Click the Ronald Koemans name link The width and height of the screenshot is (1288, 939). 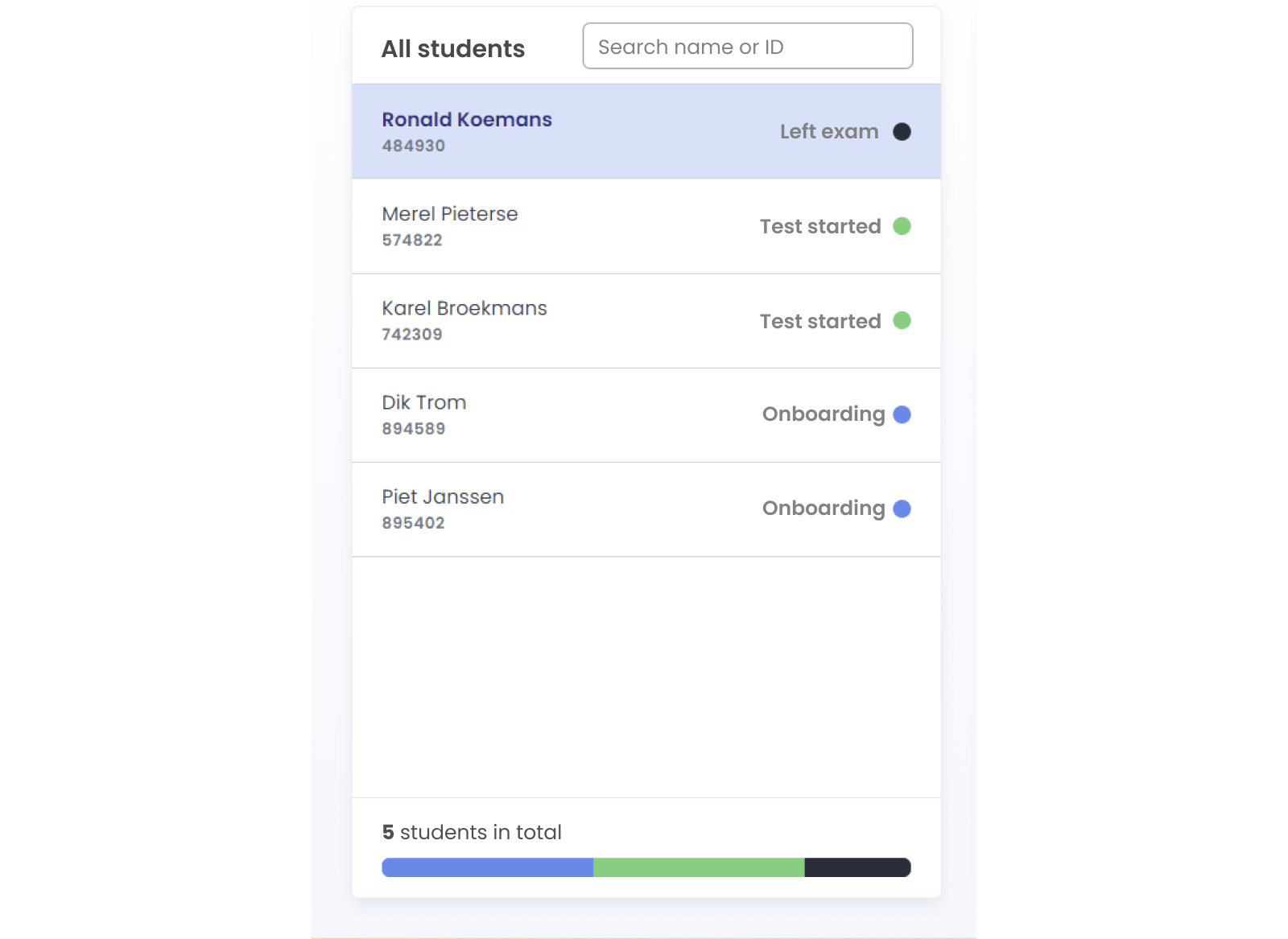pyautogui.click(x=467, y=119)
